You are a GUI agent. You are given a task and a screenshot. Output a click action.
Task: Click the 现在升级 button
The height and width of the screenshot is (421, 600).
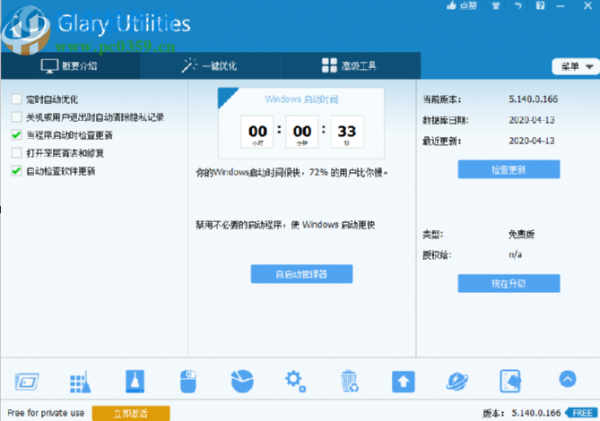click(x=509, y=283)
